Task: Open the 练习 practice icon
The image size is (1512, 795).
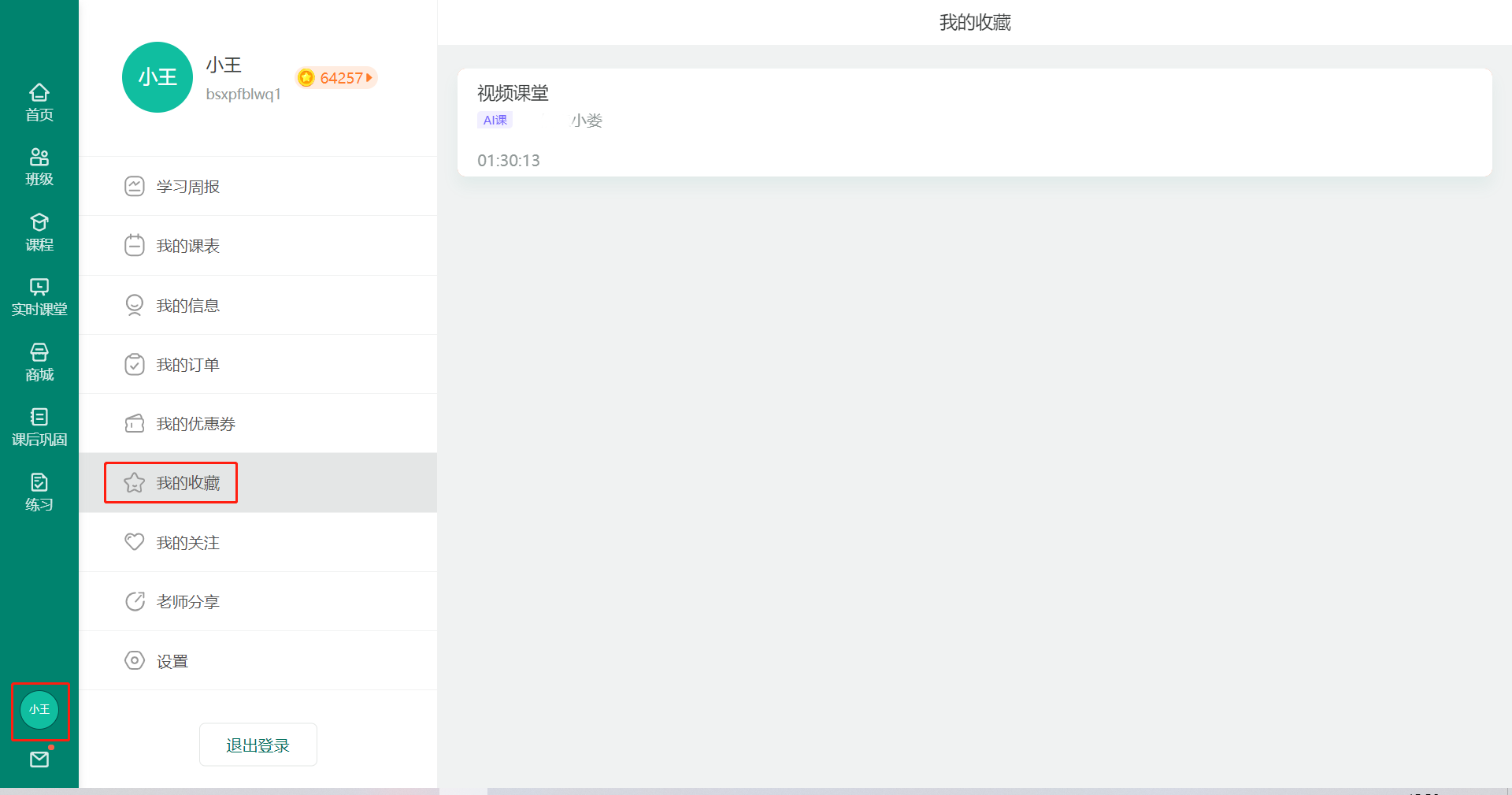Action: click(x=39, y=490)
